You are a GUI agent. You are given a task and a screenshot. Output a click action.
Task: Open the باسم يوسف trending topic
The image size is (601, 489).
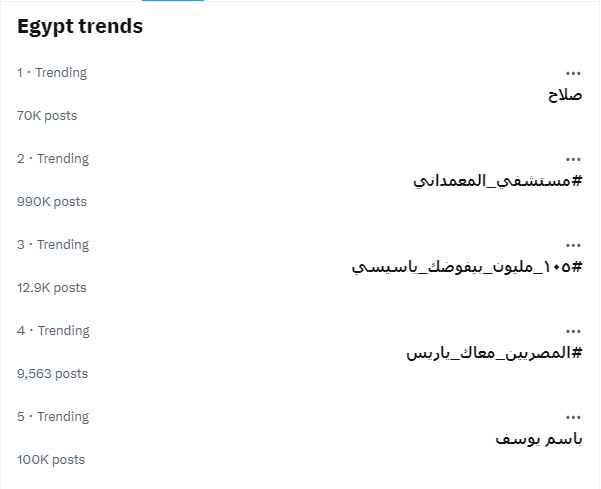[x=539, y=439]
